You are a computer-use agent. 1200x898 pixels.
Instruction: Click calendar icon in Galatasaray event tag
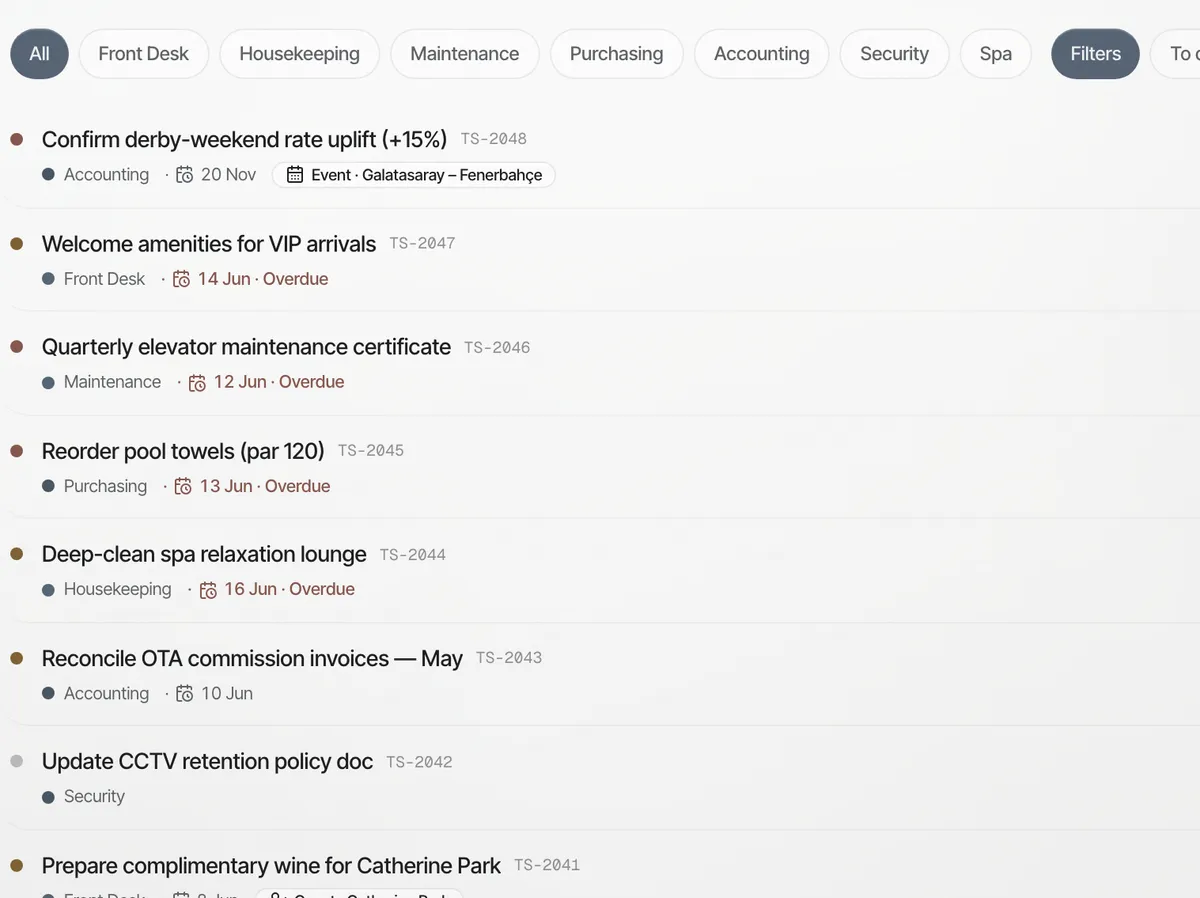(x=295, y=175)
